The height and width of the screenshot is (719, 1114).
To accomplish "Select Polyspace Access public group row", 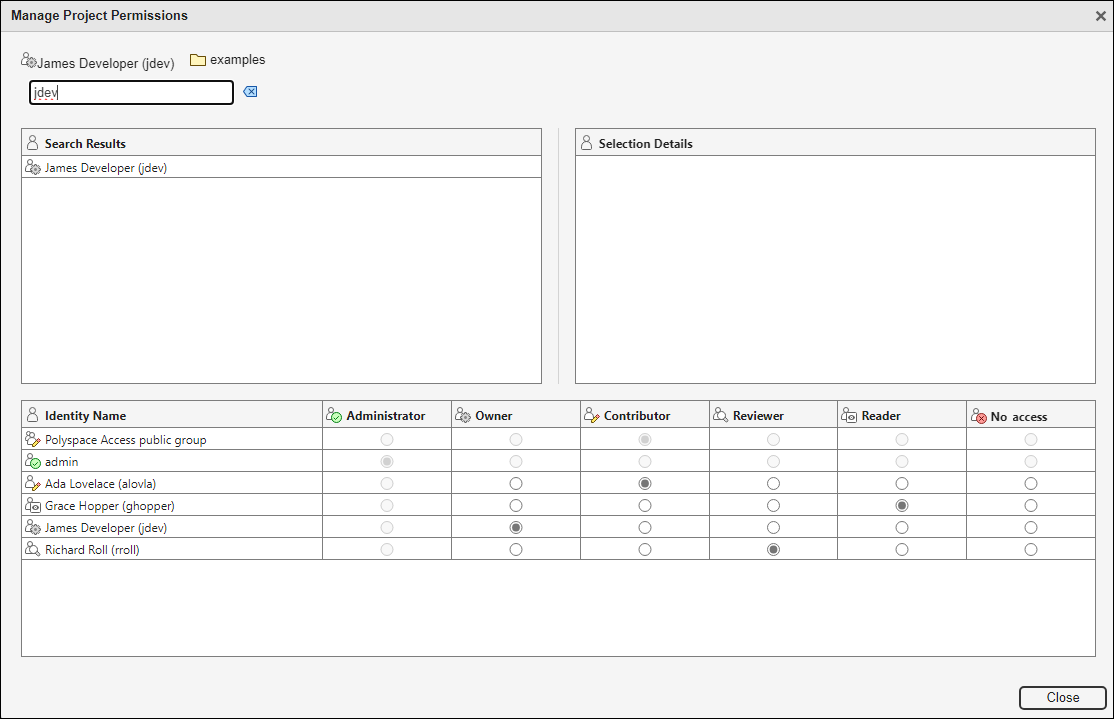I will pos(125,440).
